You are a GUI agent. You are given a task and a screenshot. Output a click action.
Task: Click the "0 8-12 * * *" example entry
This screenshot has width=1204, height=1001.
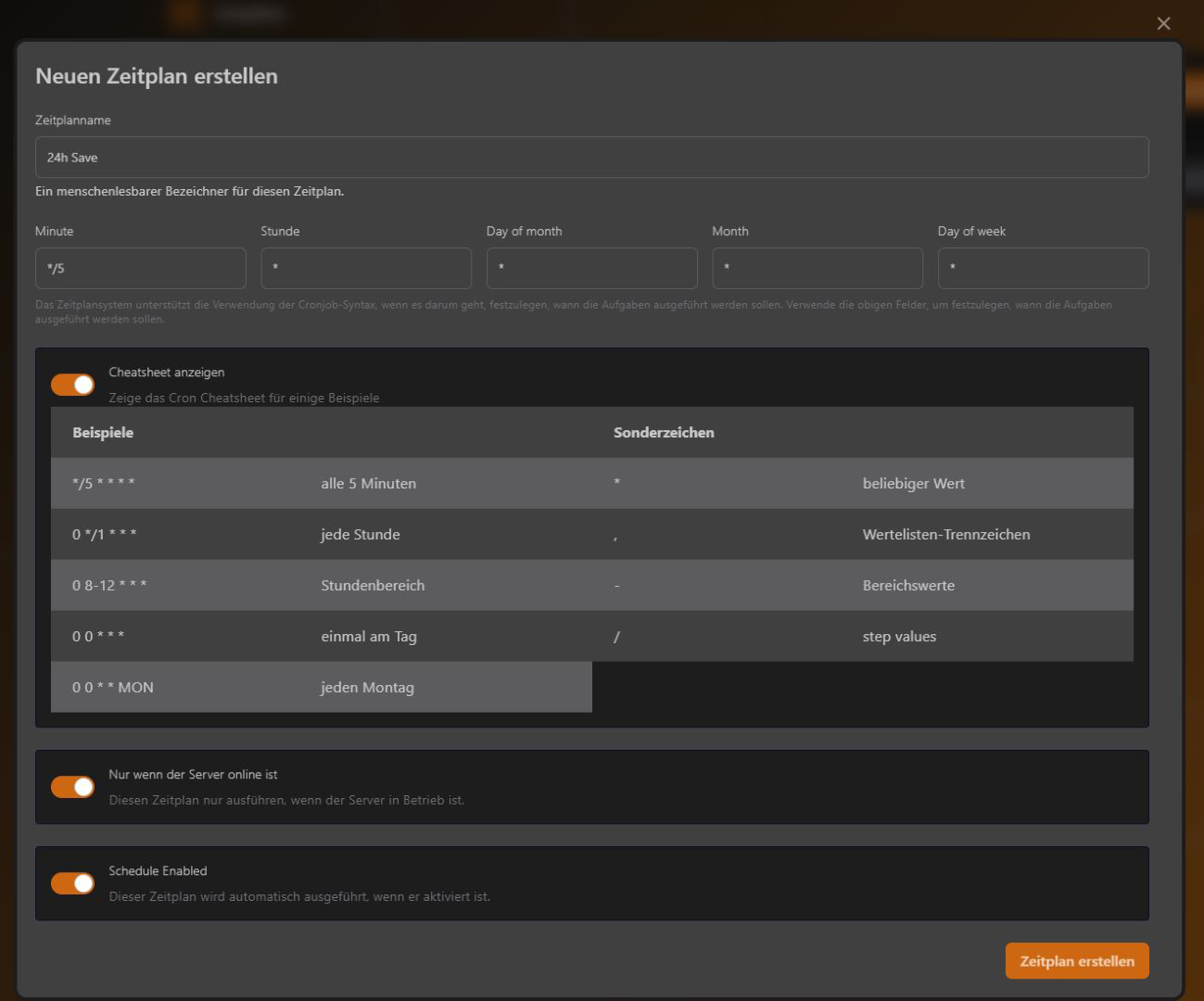(109, 586)
